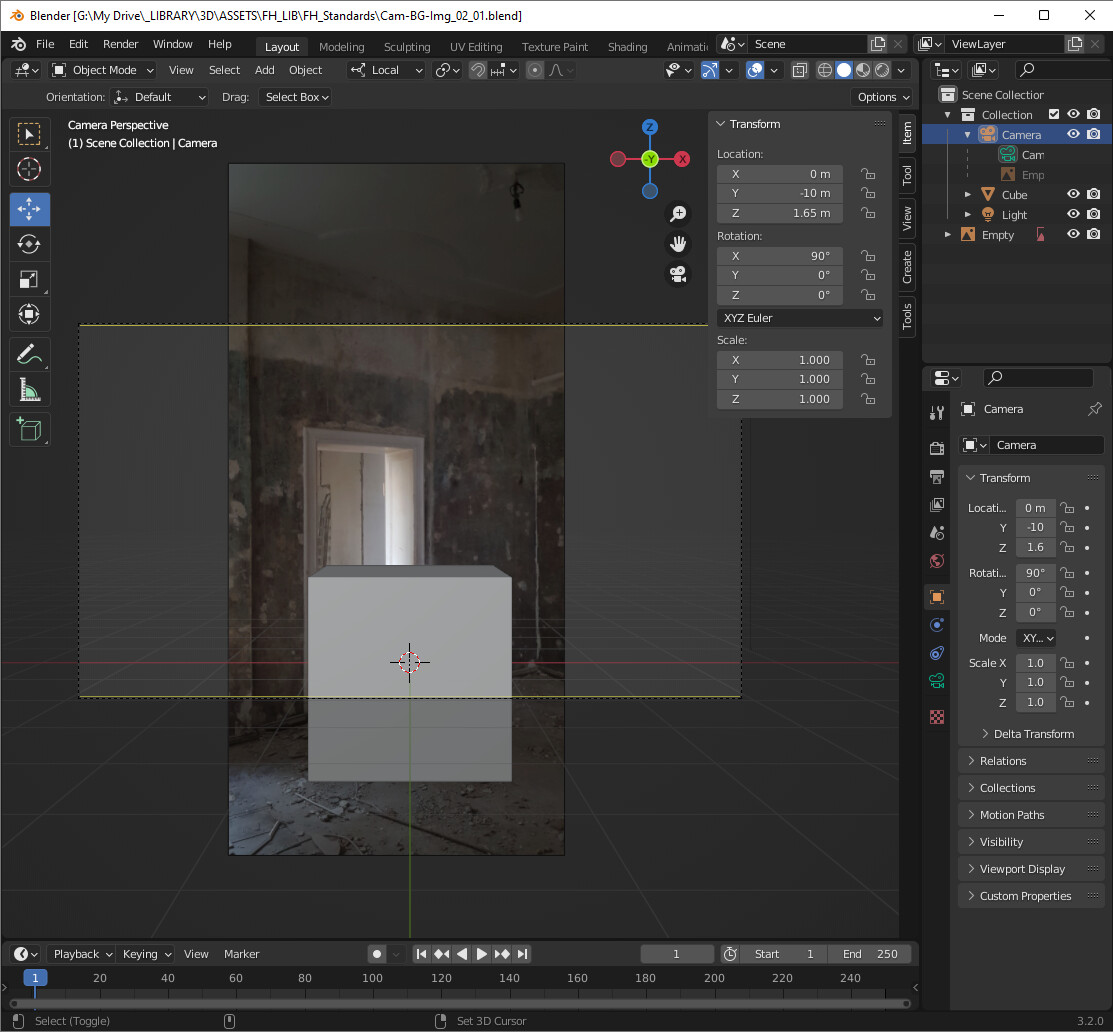This screenshot has width=1113, height=1032.
Task: Open the Render menu
Action: 121,44
